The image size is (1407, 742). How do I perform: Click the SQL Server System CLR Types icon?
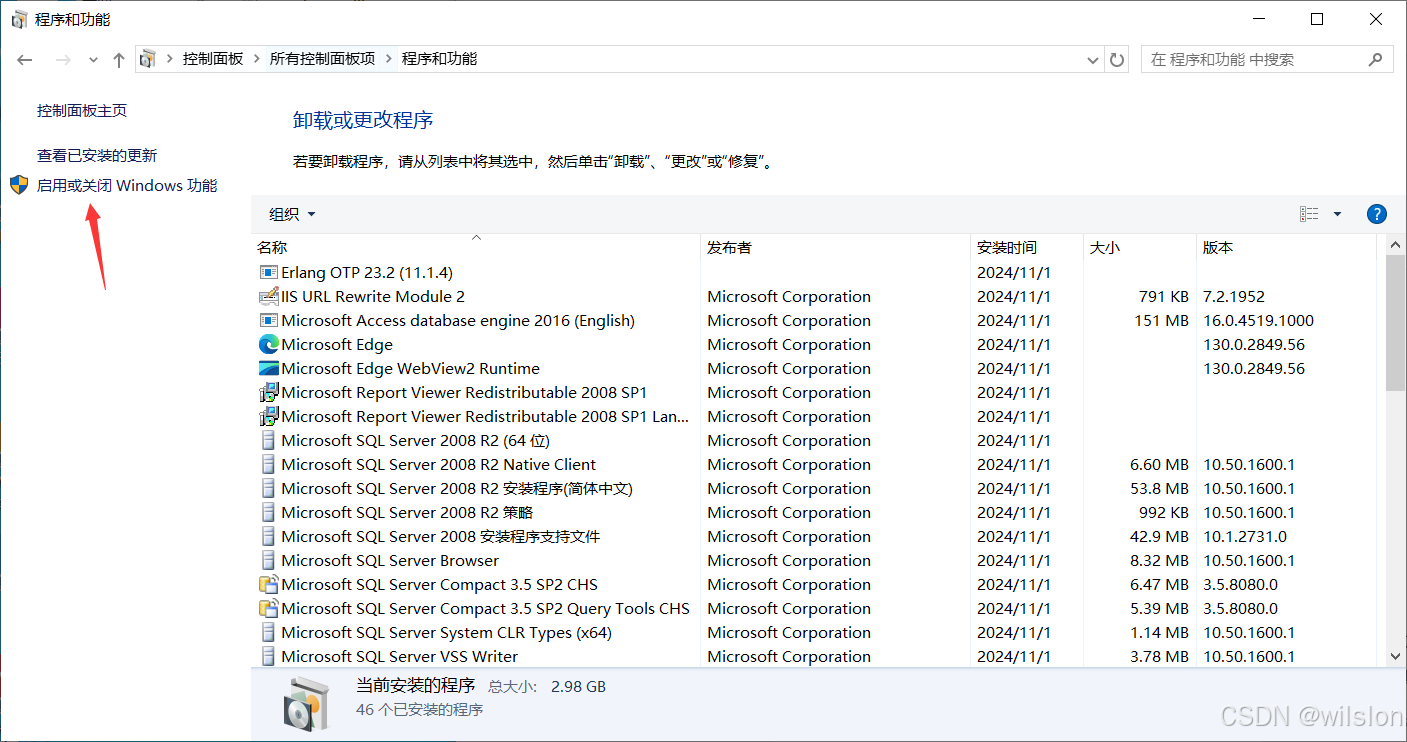click(268, 632)
